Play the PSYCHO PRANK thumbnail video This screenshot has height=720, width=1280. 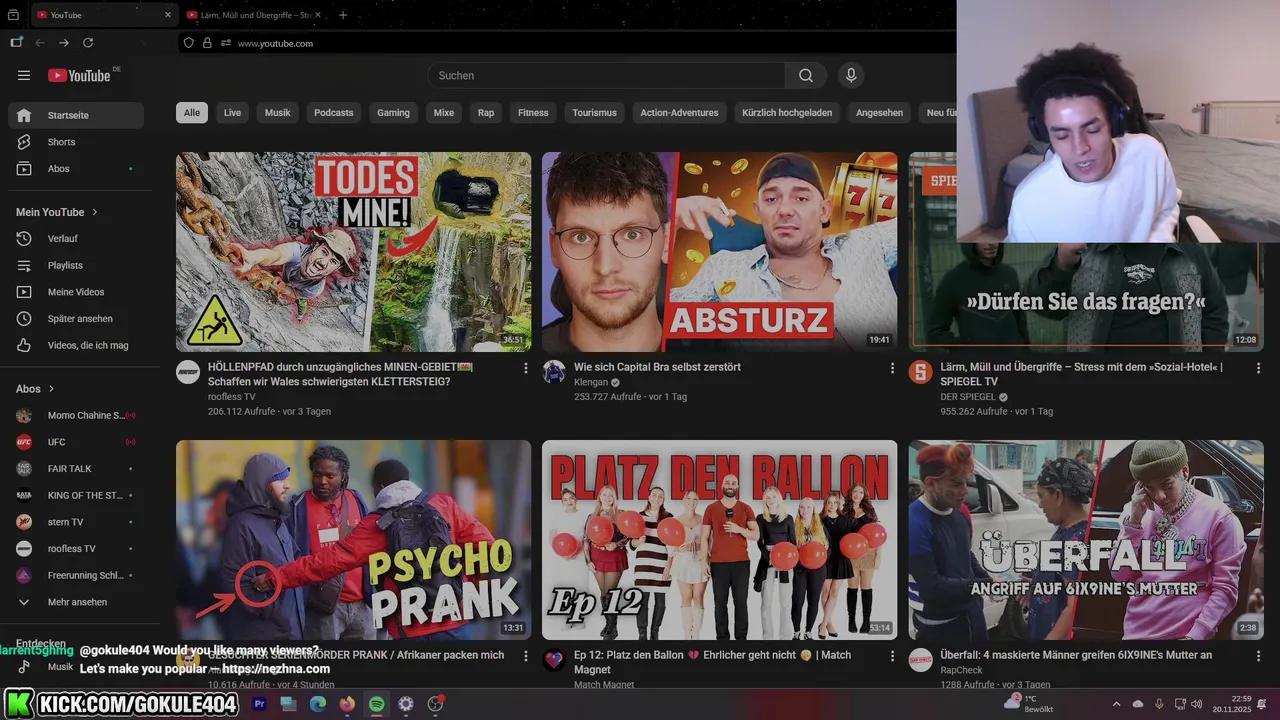[353, 540]
